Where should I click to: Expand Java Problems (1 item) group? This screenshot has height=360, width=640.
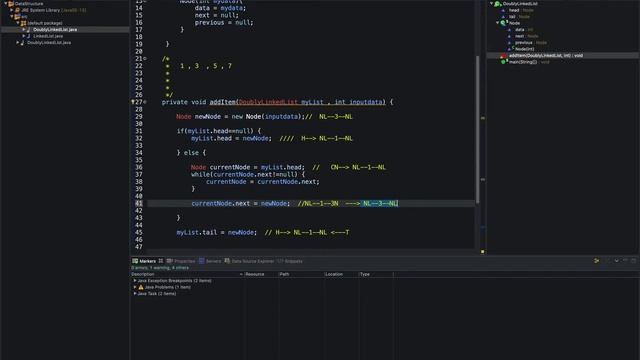coord(135,287)
